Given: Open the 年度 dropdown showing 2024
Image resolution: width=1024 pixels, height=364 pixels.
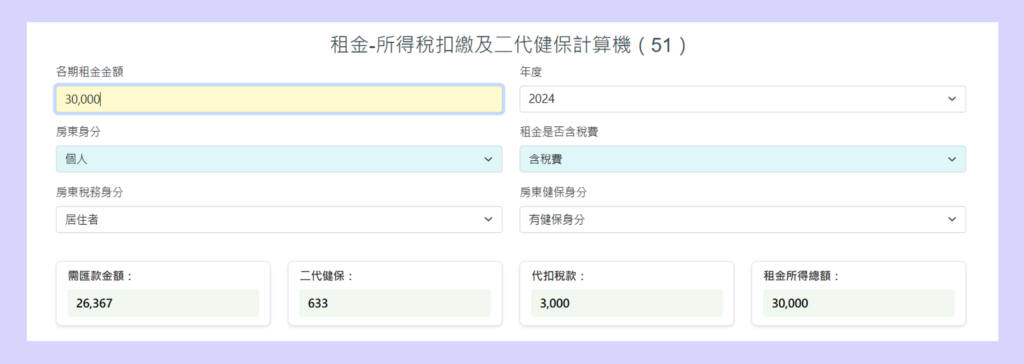Looking at the screenshot, I should [743, 99].
